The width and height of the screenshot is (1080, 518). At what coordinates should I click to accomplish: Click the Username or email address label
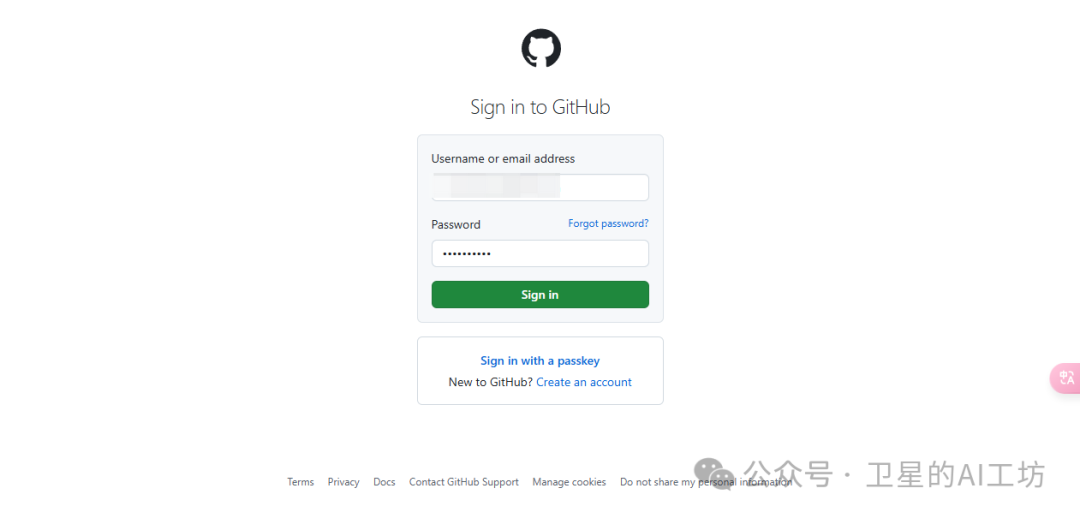503,159
